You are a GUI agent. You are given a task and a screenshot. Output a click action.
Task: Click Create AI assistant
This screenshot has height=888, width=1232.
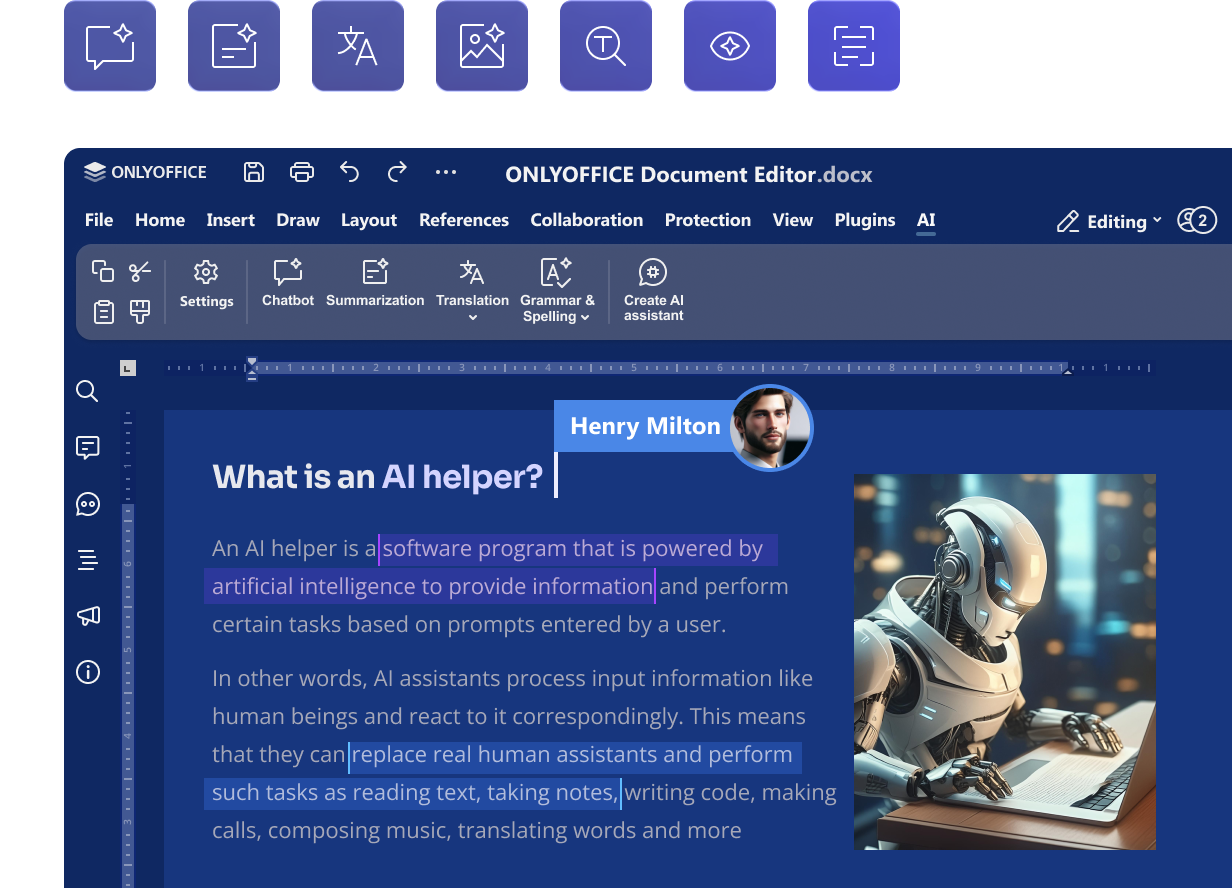coord(654,290)
